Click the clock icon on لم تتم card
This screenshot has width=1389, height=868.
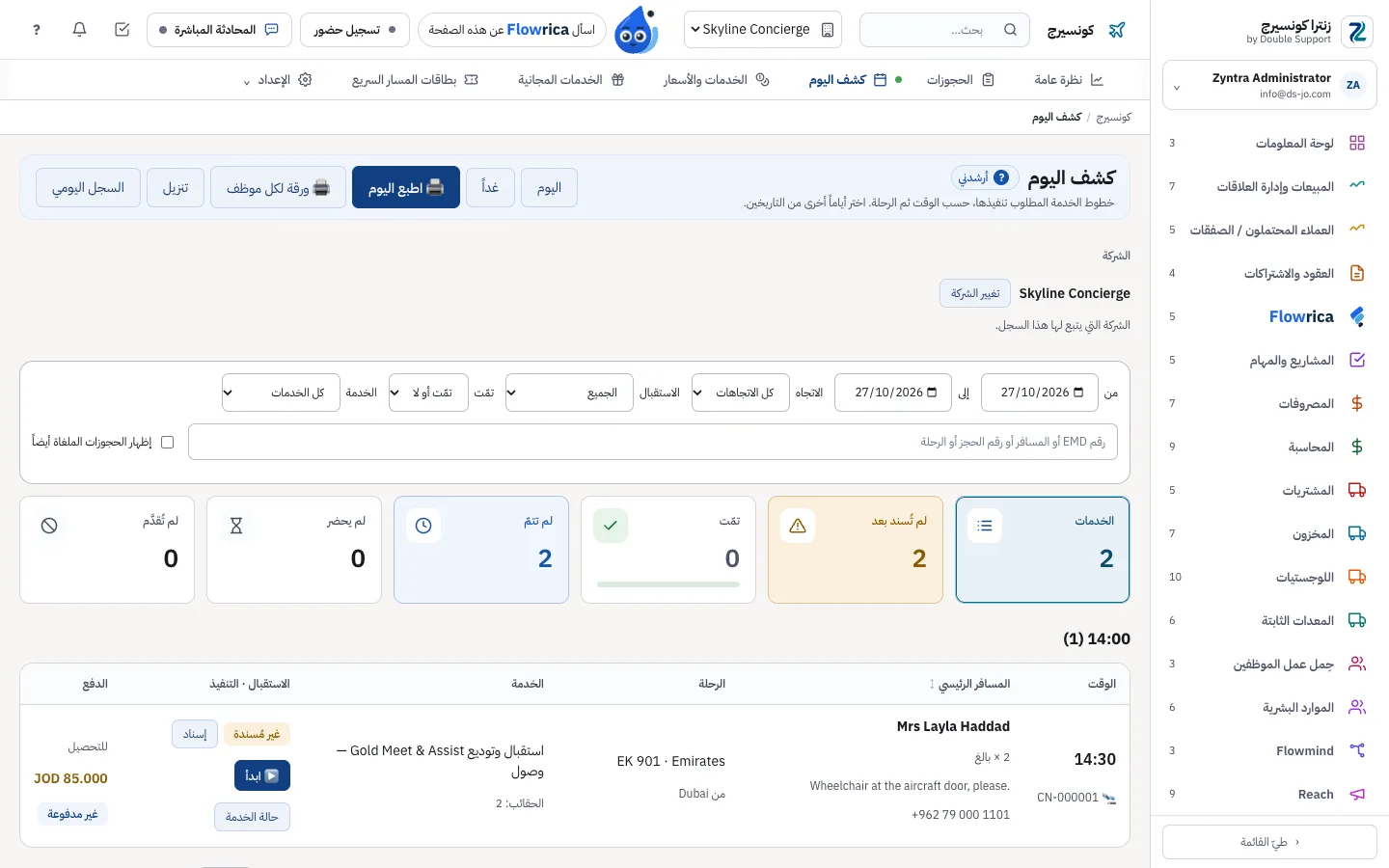pos(423,526)
